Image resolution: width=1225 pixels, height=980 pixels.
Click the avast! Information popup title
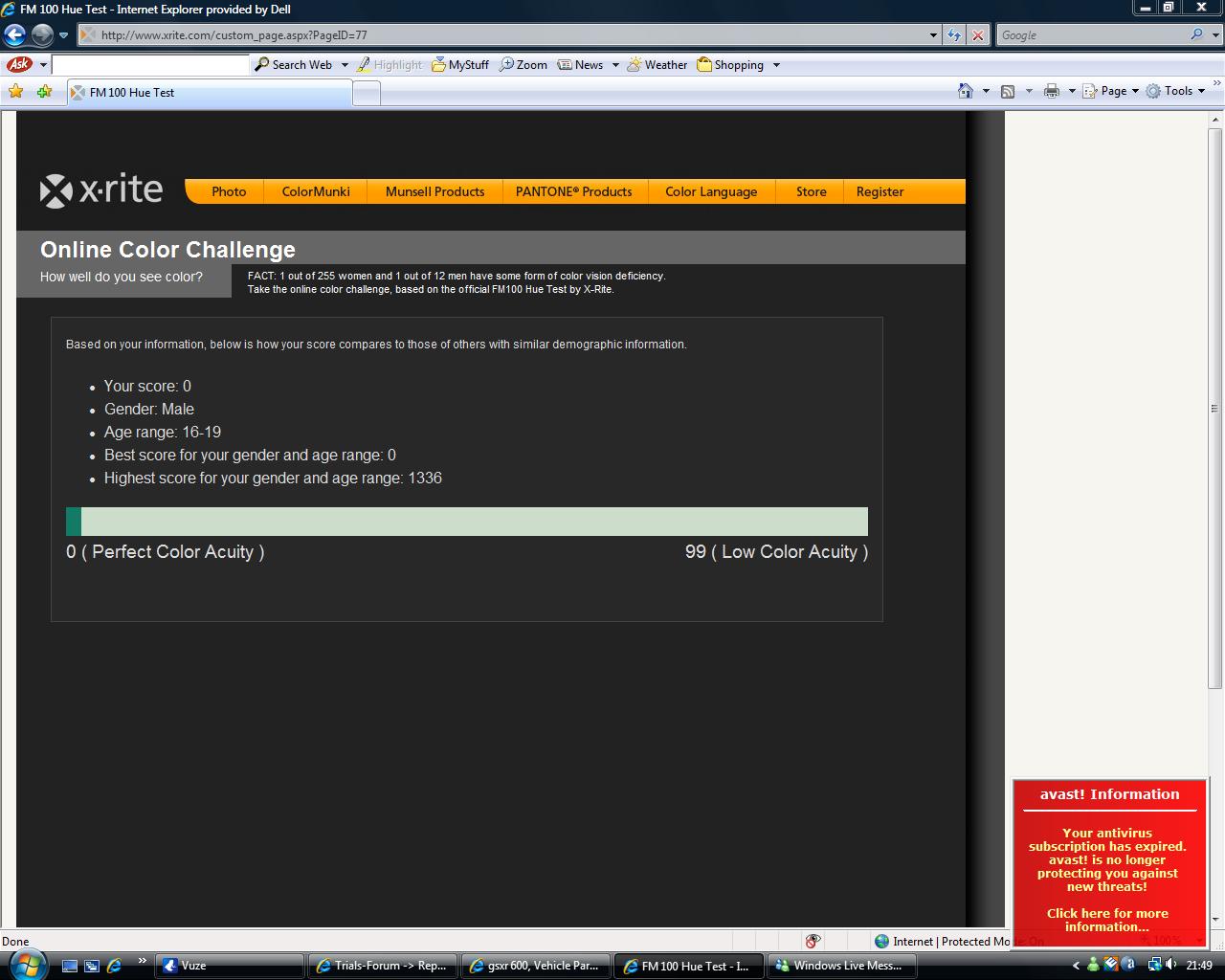1109,793
